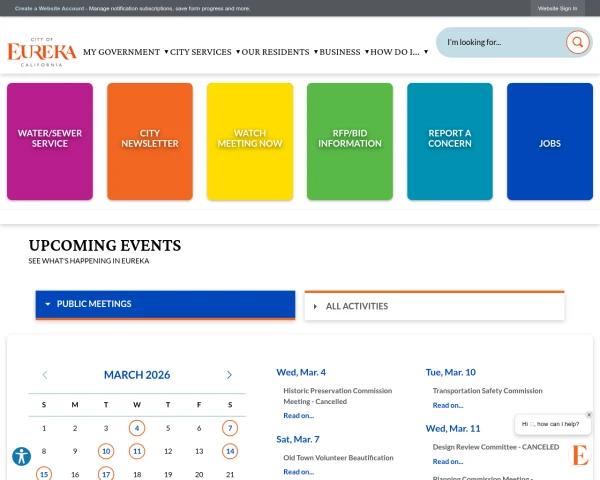Screen dimensions: 600x480
Task: Open the City Services menu
Action: point(204,52)
